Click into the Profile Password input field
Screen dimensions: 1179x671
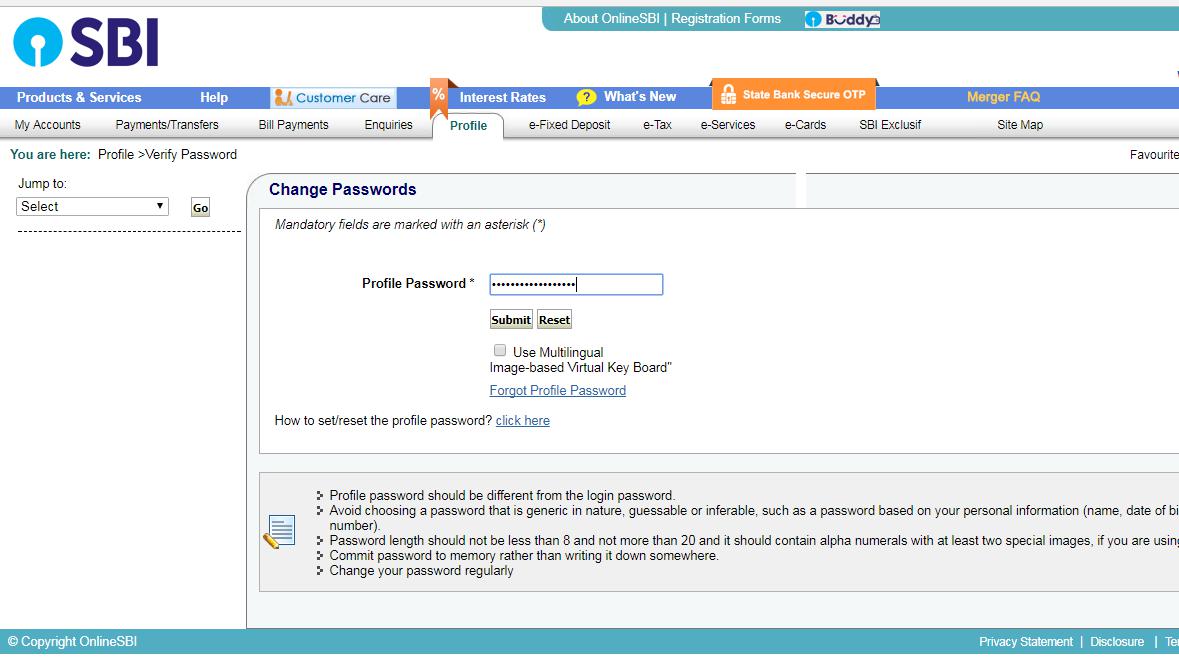576,284
